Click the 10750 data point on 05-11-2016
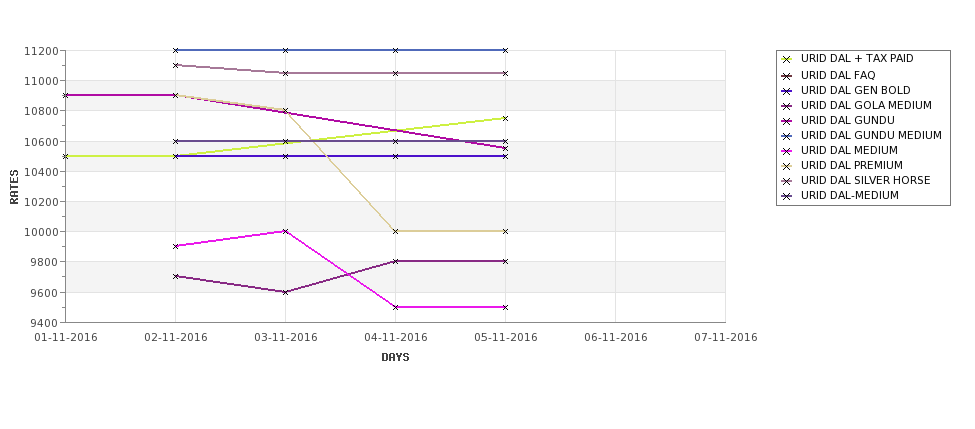The width and height of the screenshot is (975, 429). click(506, 118)
